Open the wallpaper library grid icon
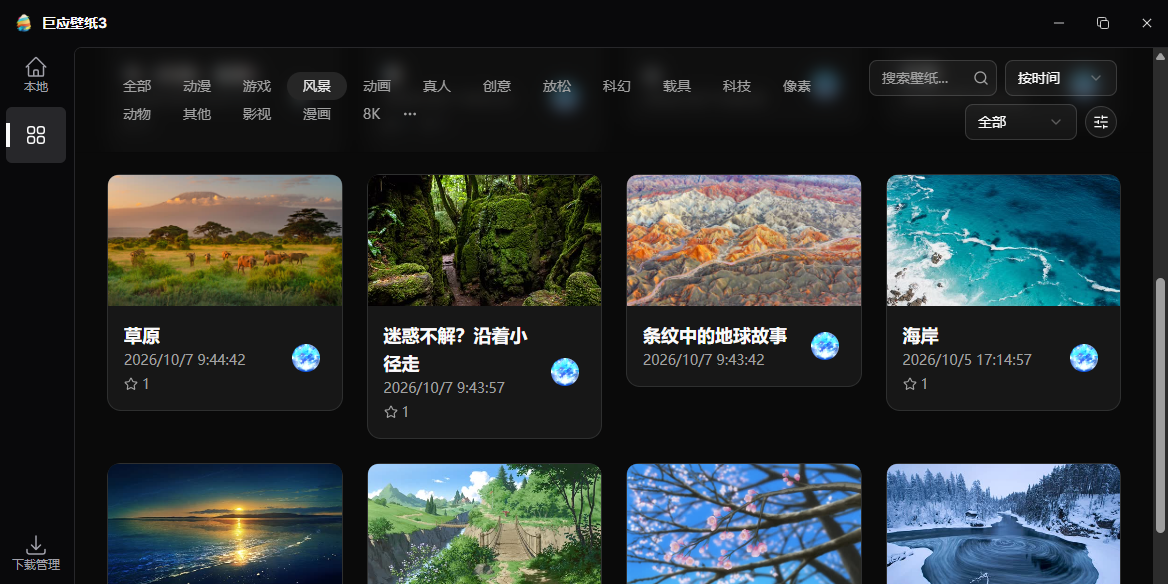Image resolution: width=1168 pixels, height=584 pixels. click(36, 135)
